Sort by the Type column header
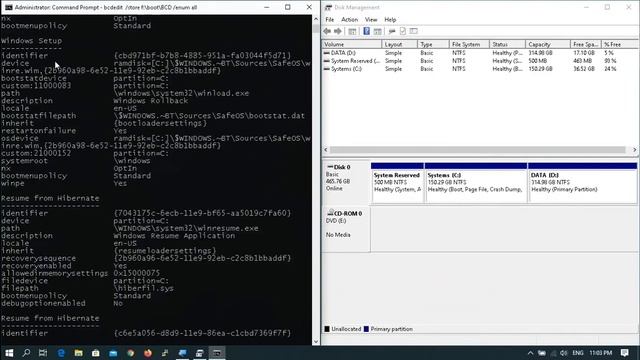The width and height of the screenshot is (640, 360). (433, 44)
